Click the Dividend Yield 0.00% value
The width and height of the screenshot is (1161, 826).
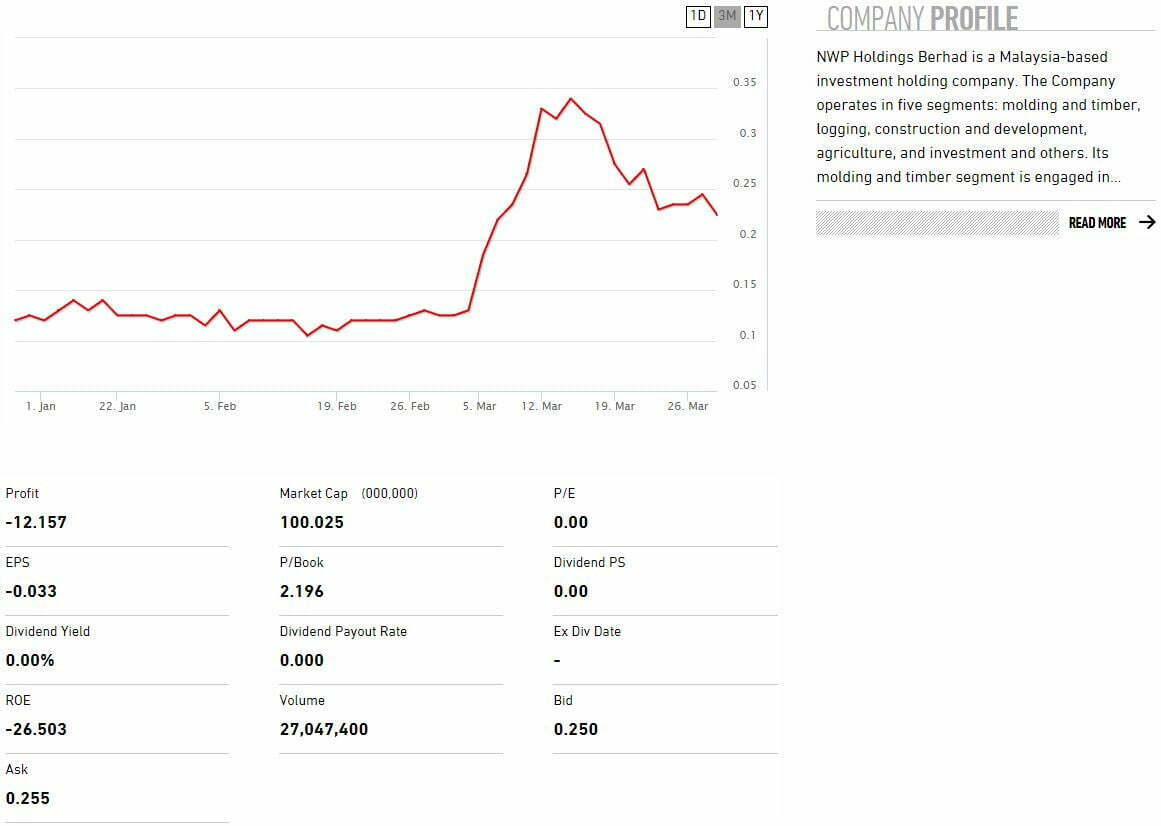coord(30,660)
